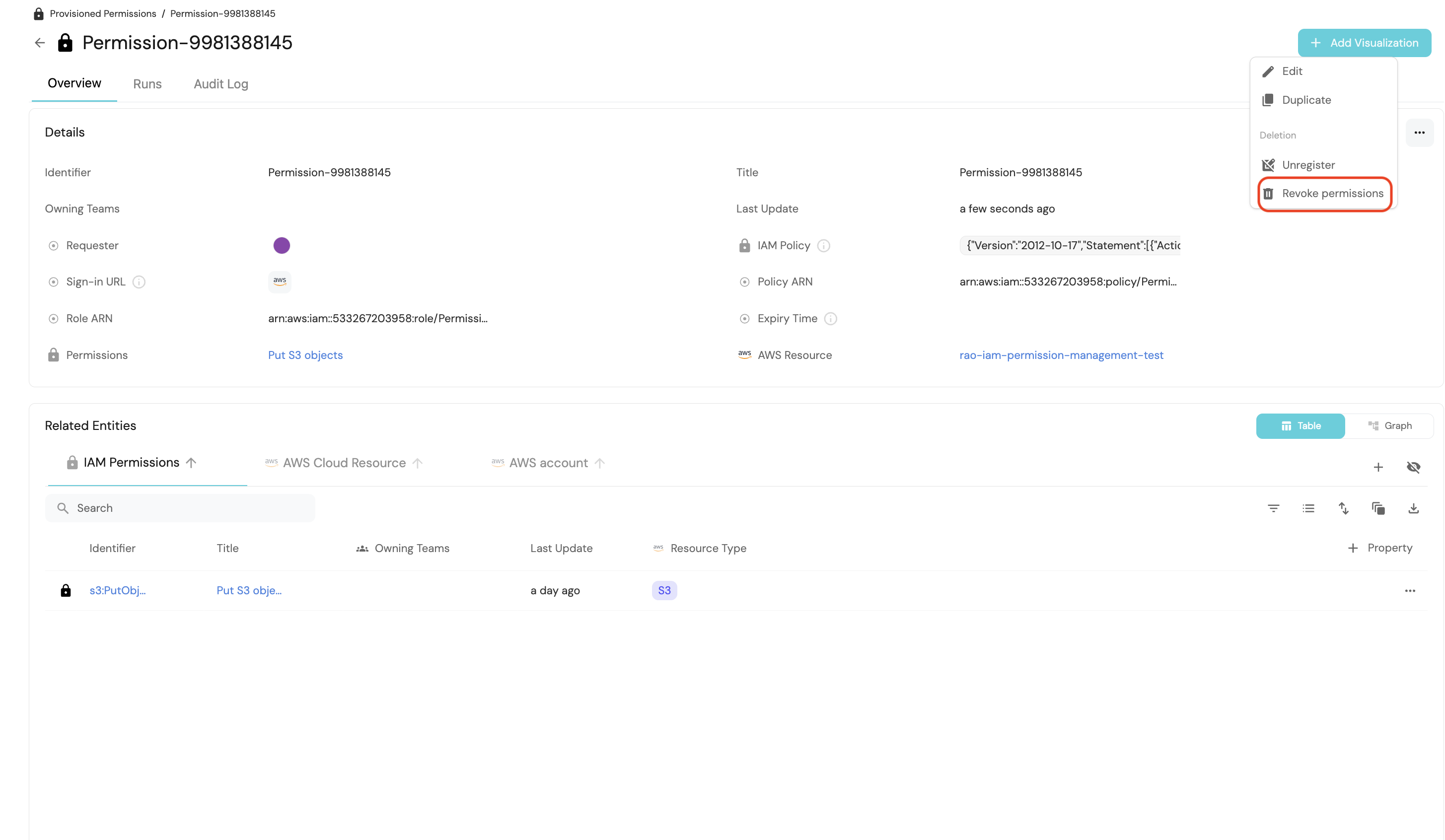The width and height of the screenshot is (1445, 840).
Task: Add a Property column to the table
Action: 1379,548
